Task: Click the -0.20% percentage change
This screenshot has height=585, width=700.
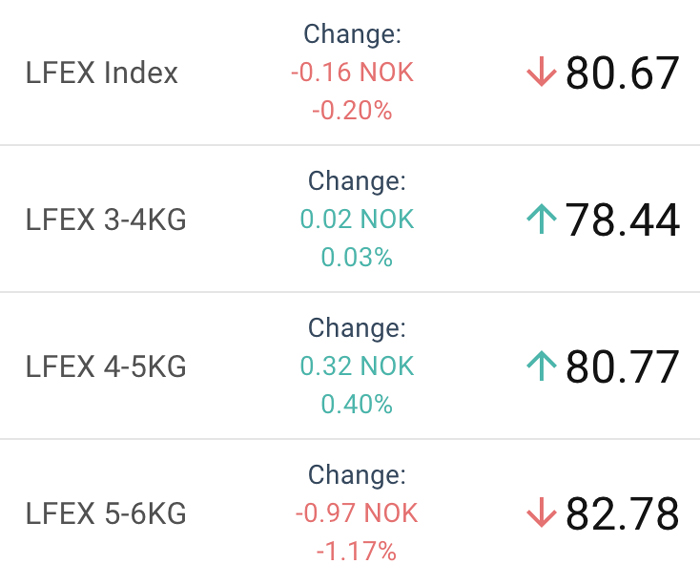Action: tap(352, 110)
